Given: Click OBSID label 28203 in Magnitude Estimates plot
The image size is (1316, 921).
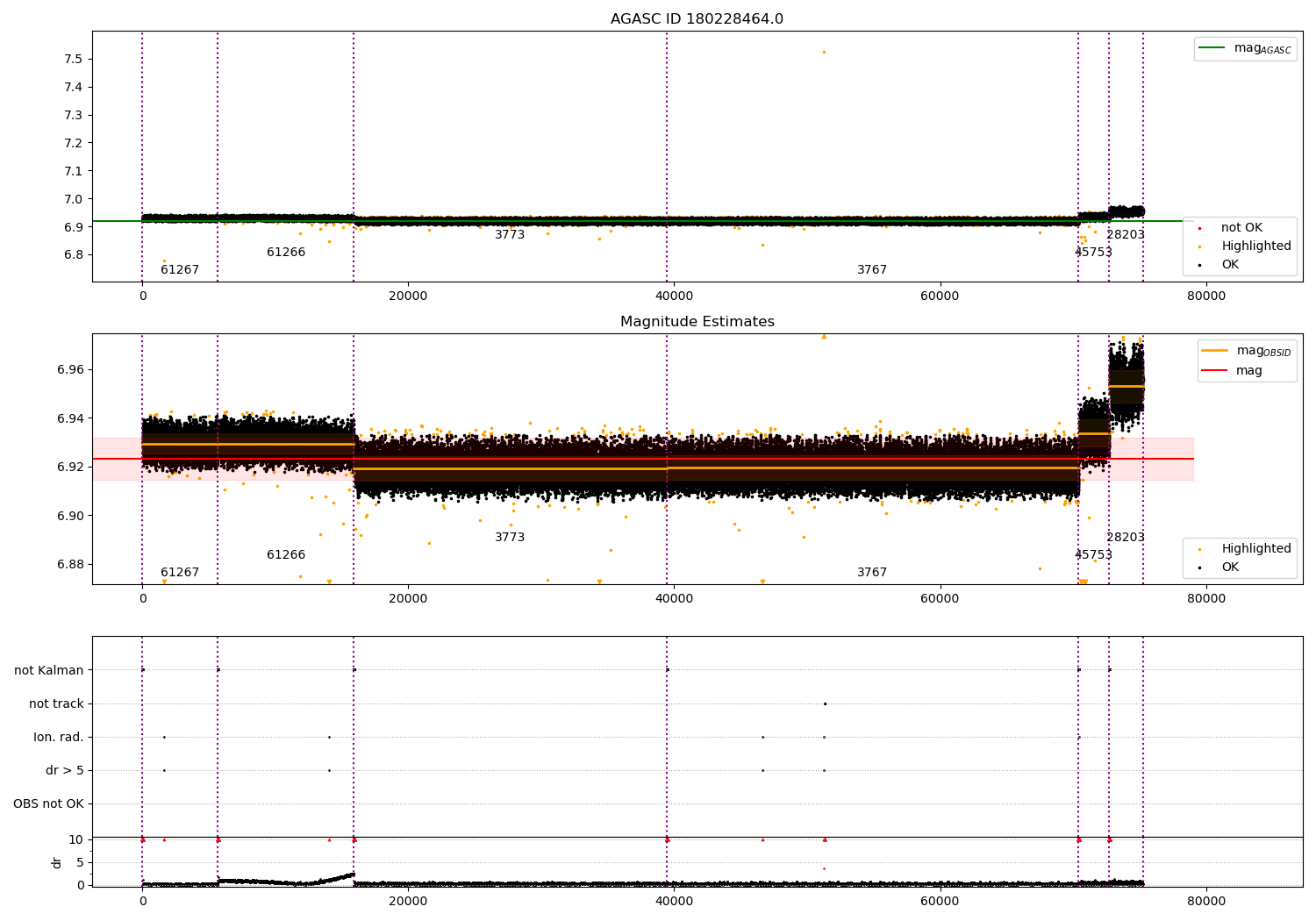Looking at the screenshot, I should tap(1126, 538).
